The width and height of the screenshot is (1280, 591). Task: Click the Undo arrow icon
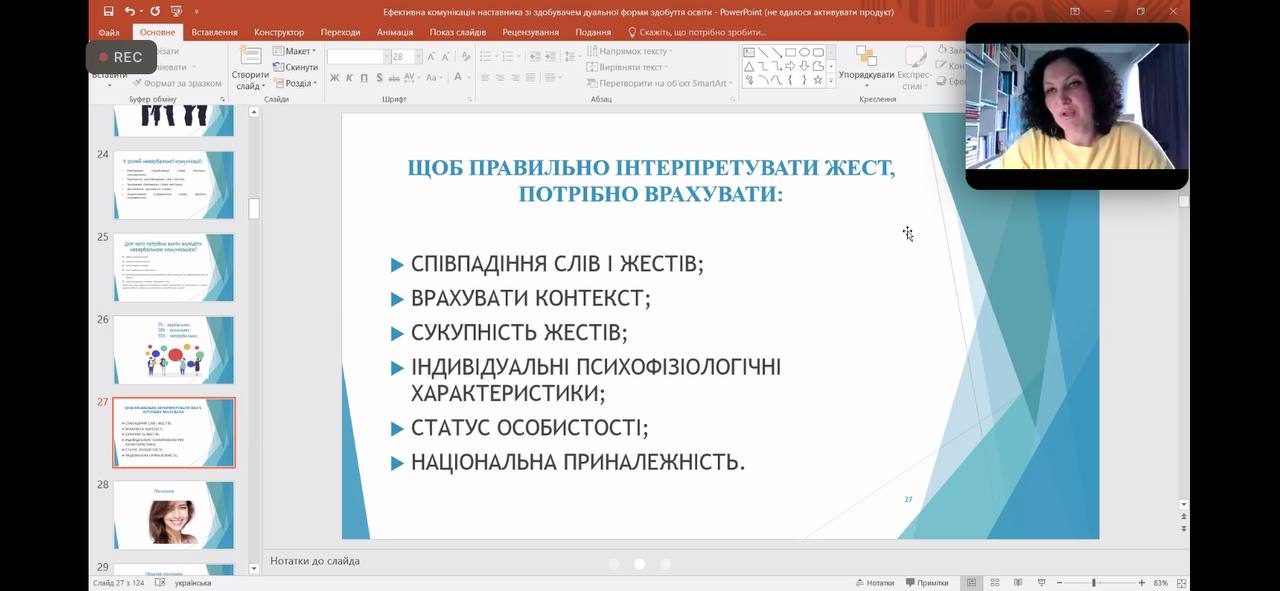[130, 11]
